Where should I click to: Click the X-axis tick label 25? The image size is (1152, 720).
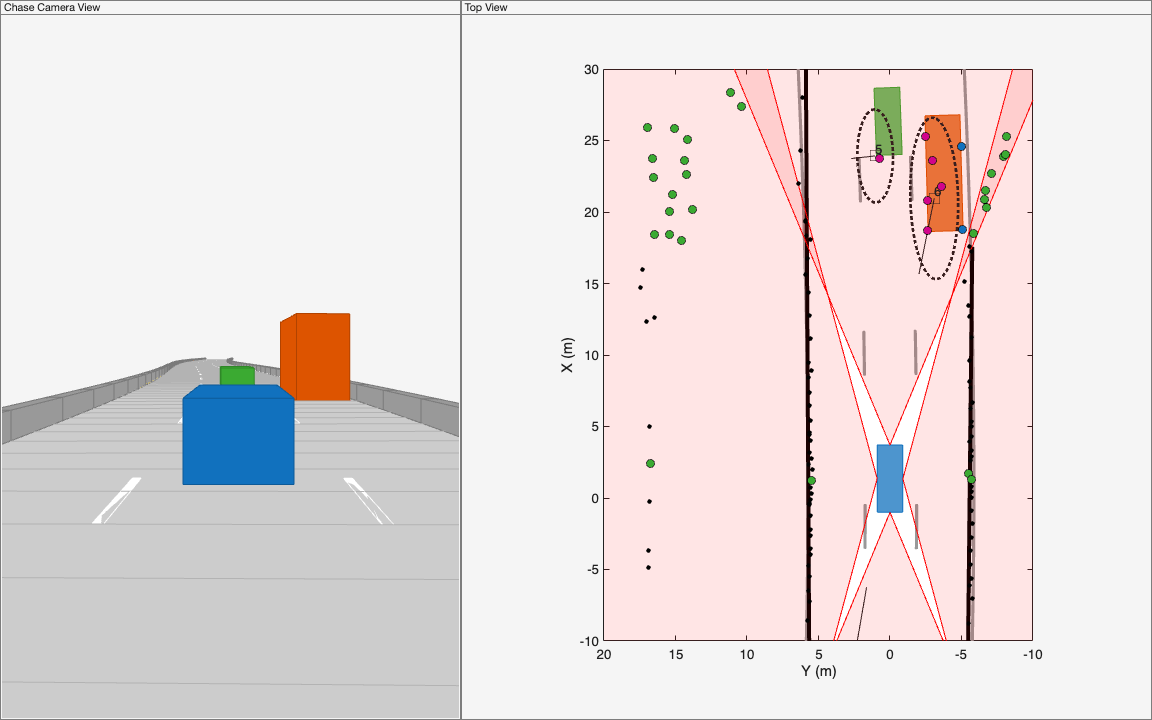tap(591, 140)
